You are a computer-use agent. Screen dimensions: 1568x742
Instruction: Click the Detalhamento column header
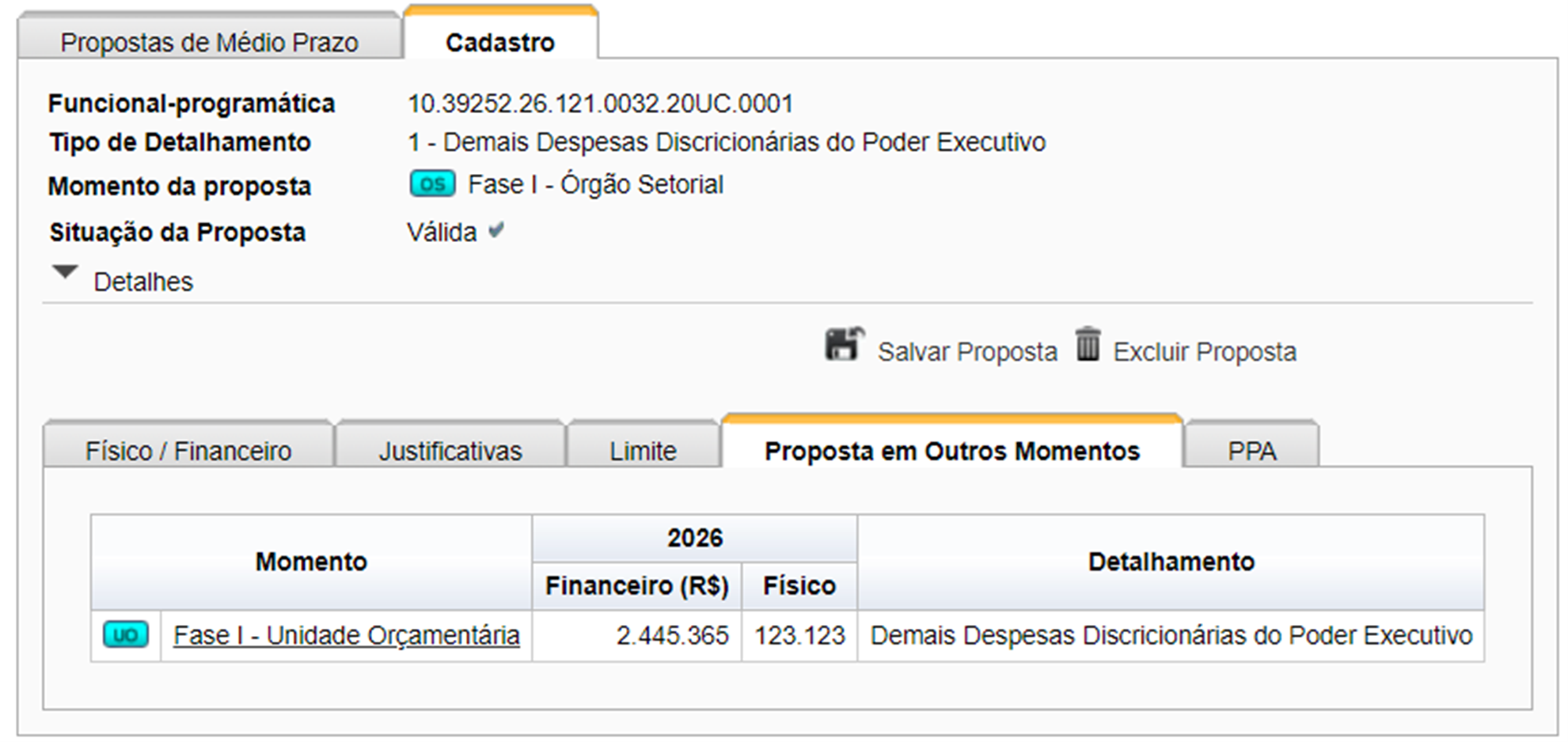coord(1171,562)
